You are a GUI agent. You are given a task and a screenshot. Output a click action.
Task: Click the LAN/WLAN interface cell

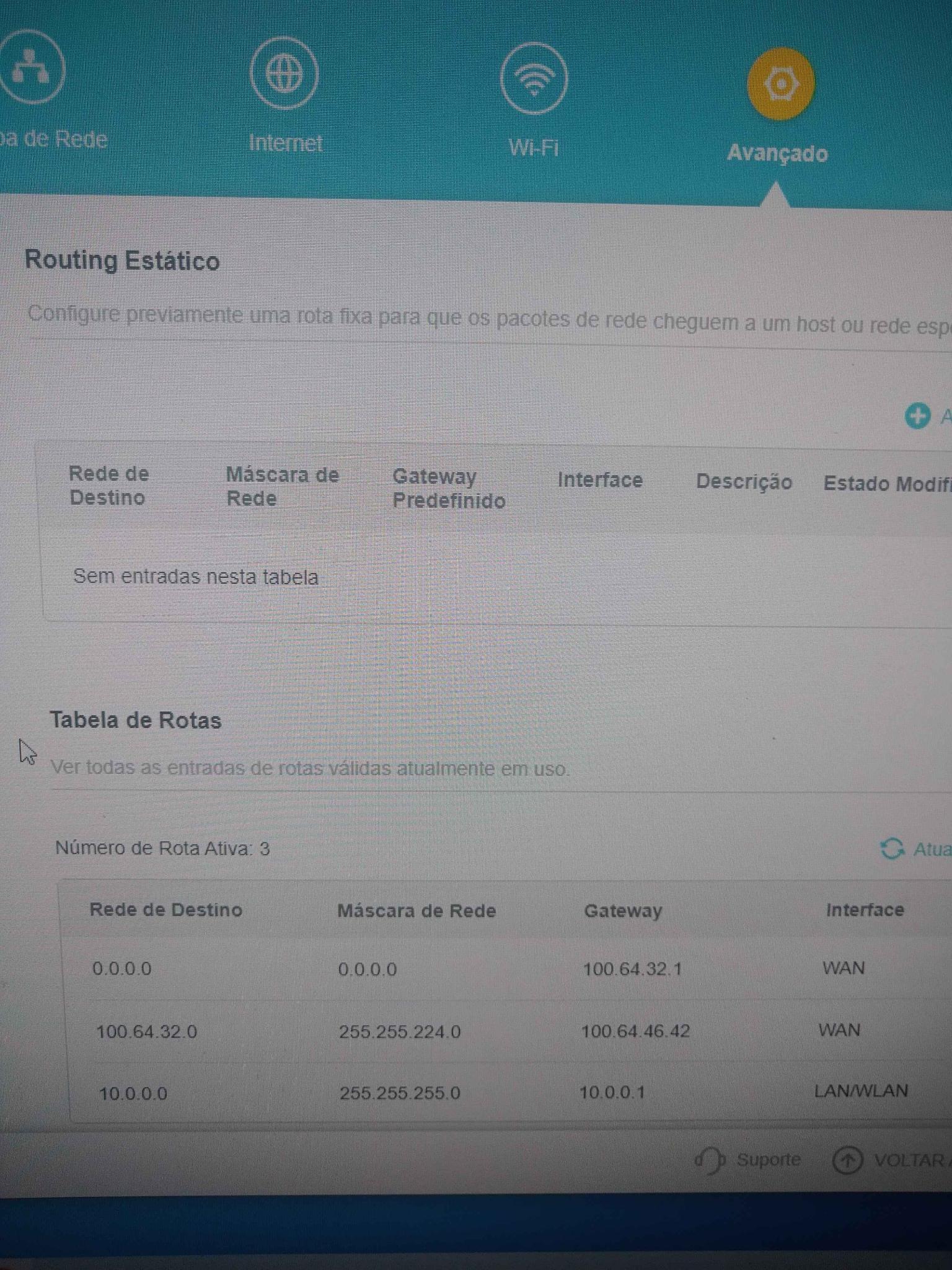(861, 1091)
